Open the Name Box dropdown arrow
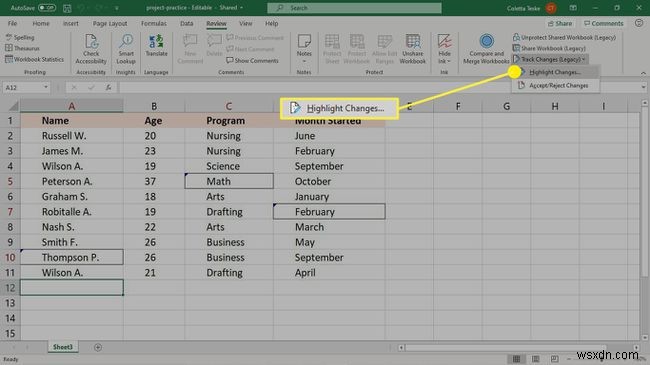This screenshot has height=365, width=650. point(46,88)
